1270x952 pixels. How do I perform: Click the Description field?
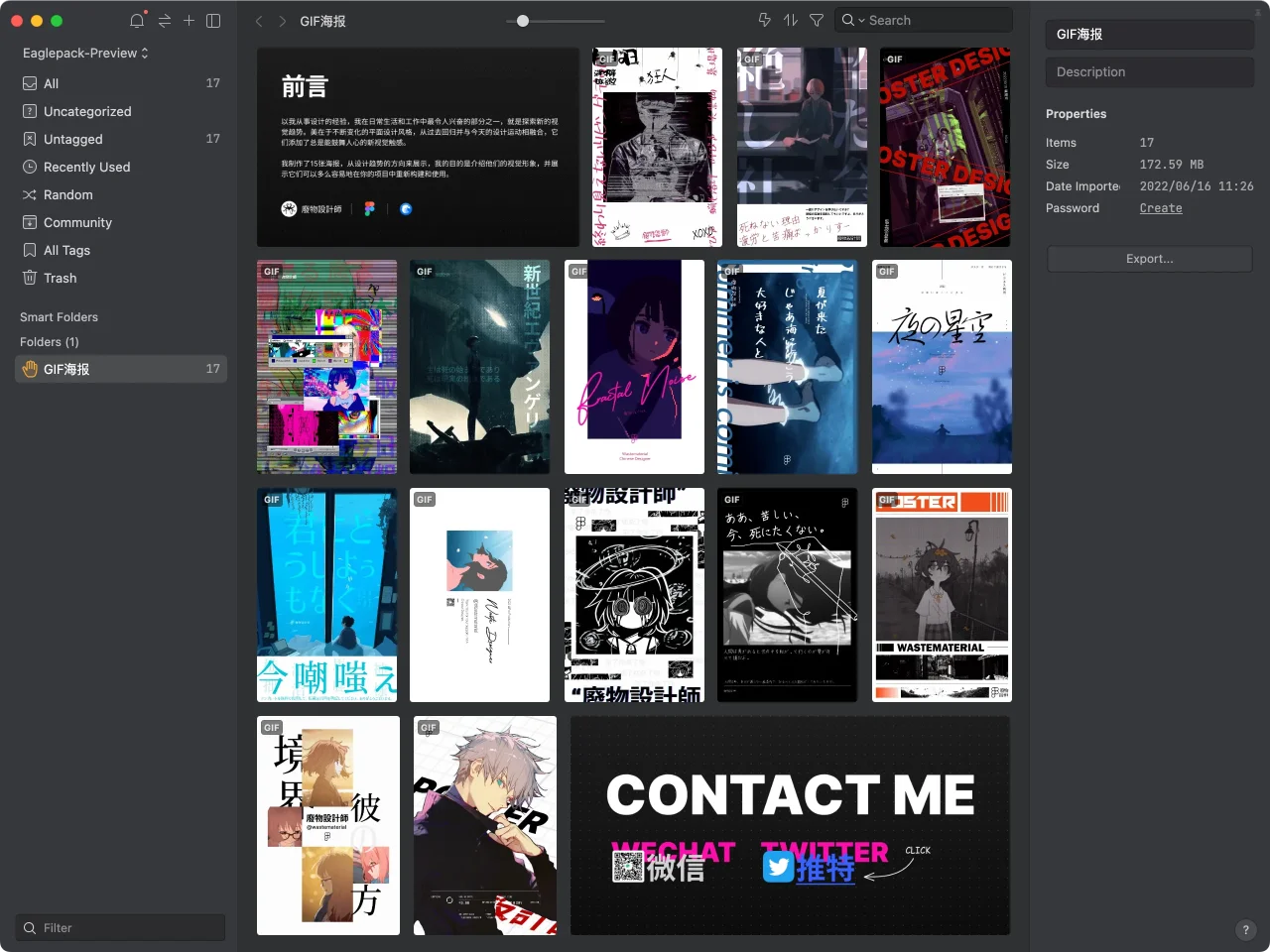click(x=1150, y=72)
